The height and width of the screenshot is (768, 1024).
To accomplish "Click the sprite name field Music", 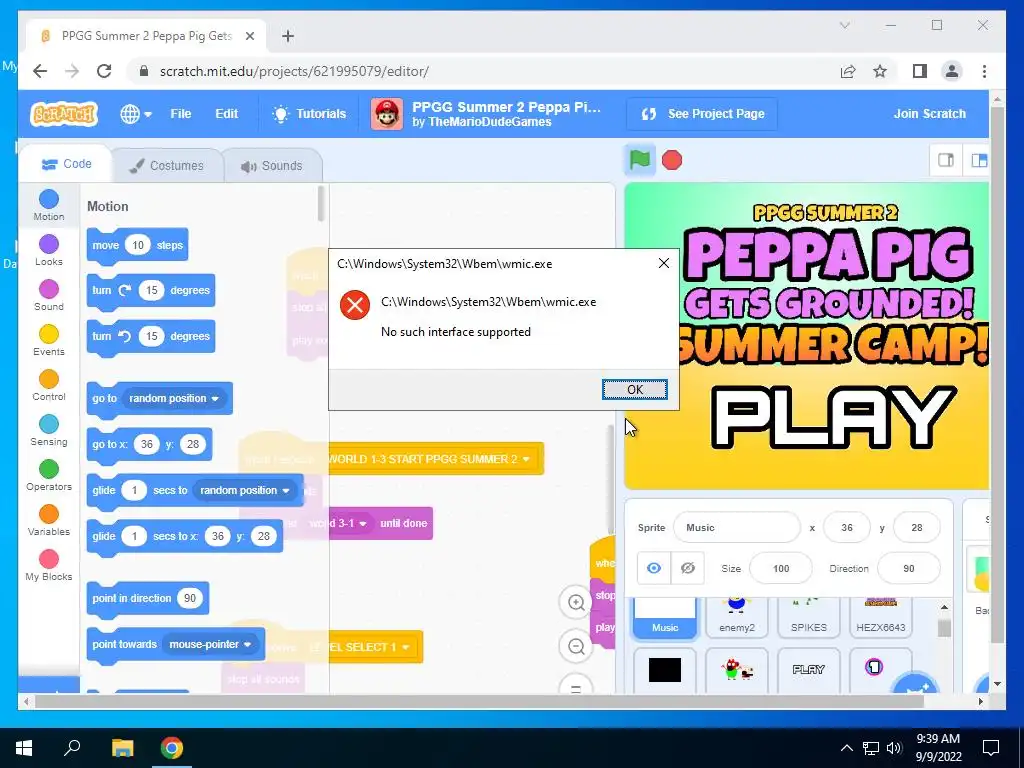I will [737, 528].
